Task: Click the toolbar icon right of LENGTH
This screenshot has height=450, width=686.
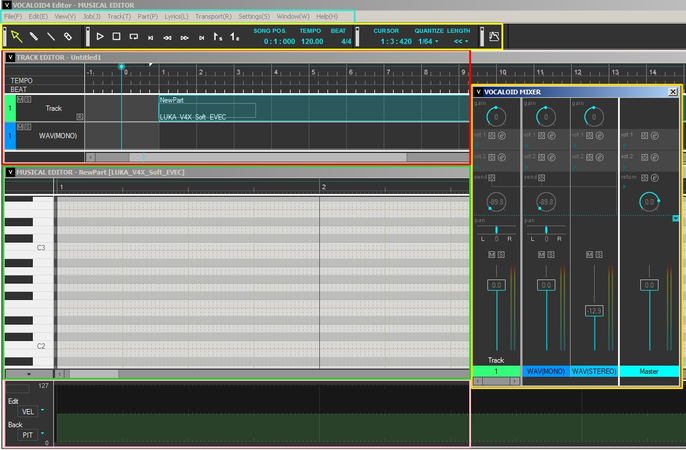Action: pyautogui.click(x=494, y=37)
